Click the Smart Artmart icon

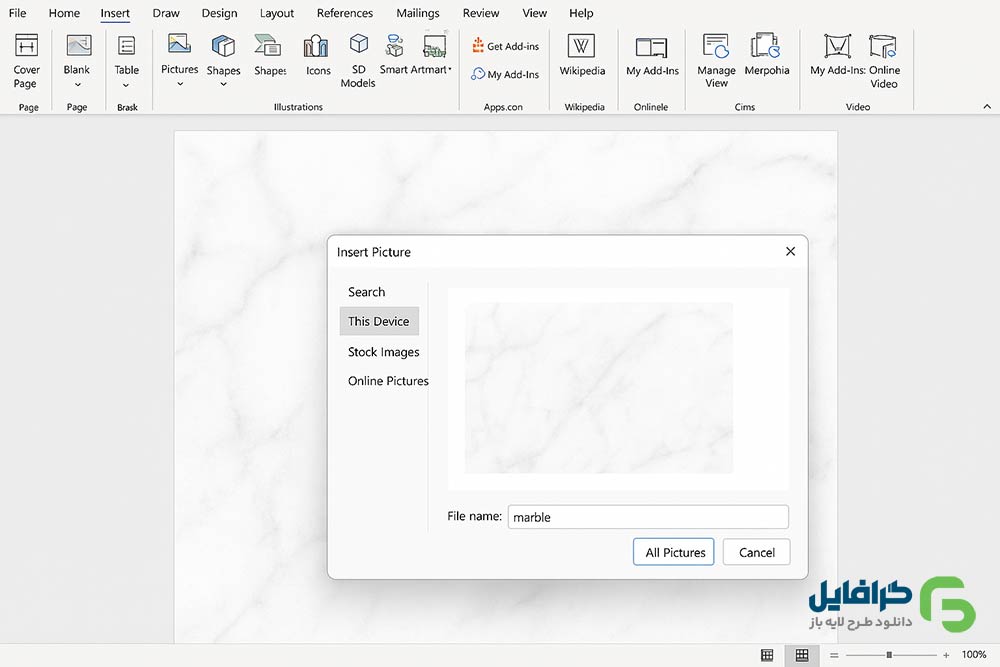tap(434, 46)
